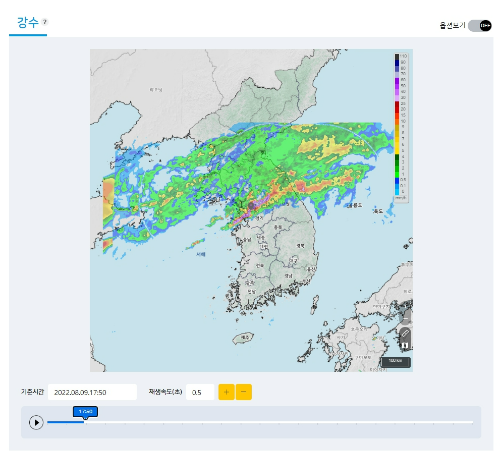Select the ruler measure tool on map
This screenshot has height=451, width=500.
[x=405, y=333]
